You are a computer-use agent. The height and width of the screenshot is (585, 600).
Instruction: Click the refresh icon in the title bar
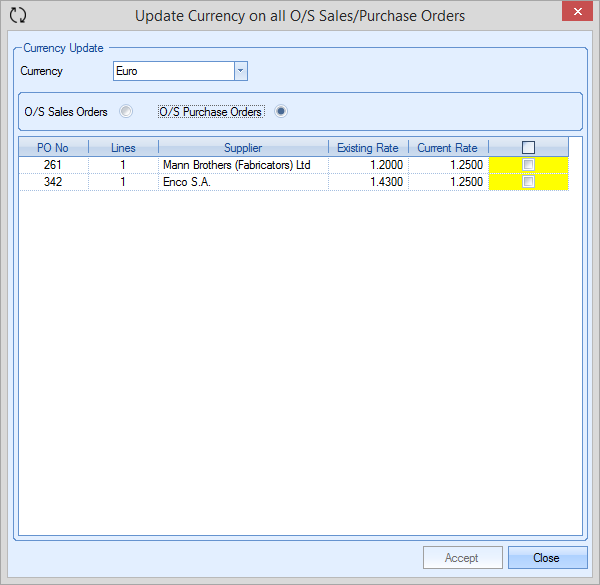coord(17,15)
